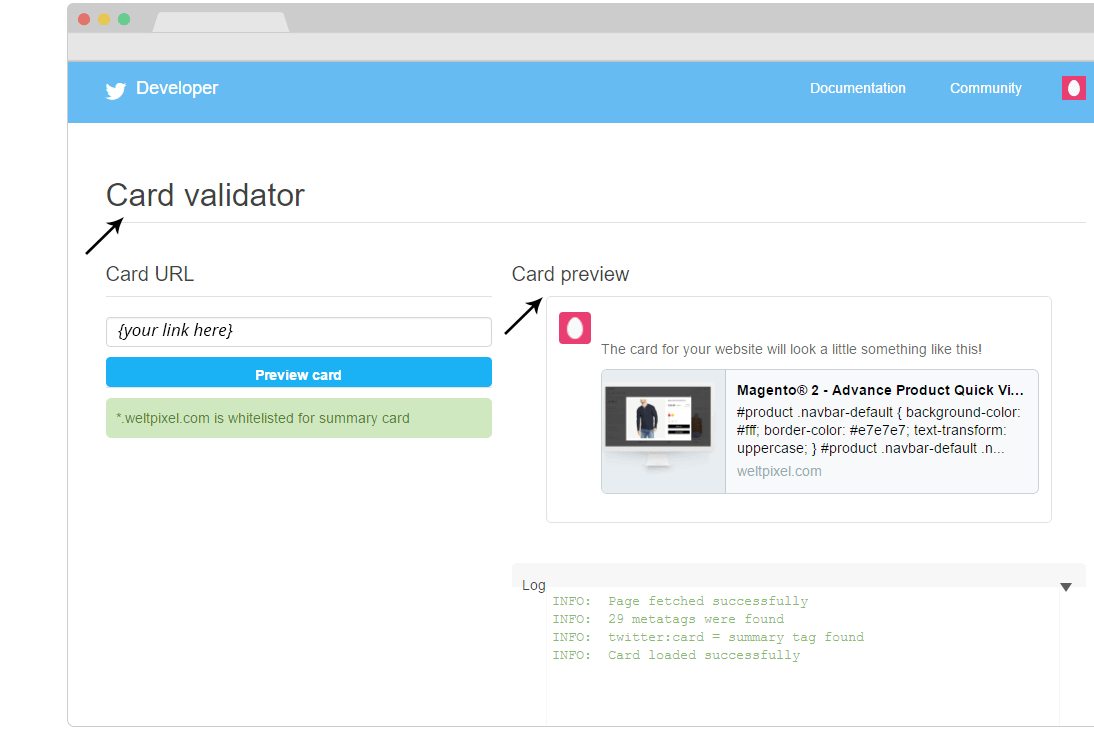Viewport: 1094px width, 732px height.
Task: Click the Developer header link
Action: click(177, 88)
